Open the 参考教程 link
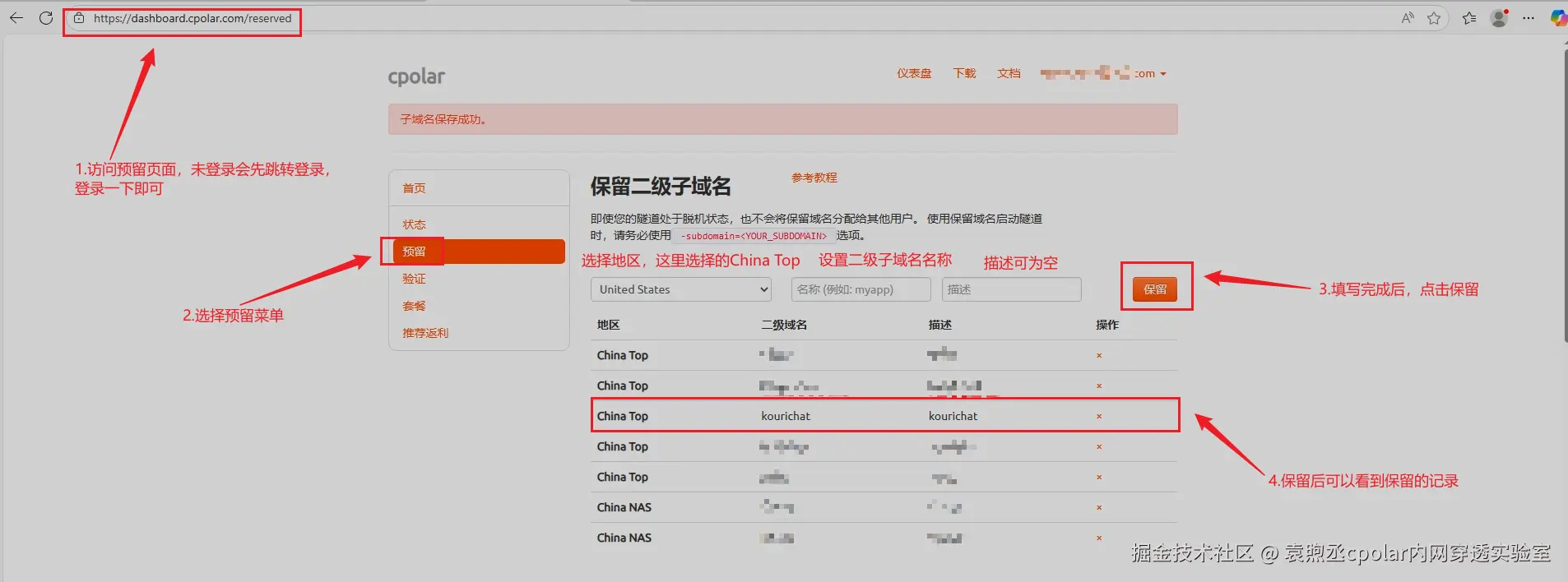The image size is (1568, 582). pyautogui.click(x=814, y=178)
